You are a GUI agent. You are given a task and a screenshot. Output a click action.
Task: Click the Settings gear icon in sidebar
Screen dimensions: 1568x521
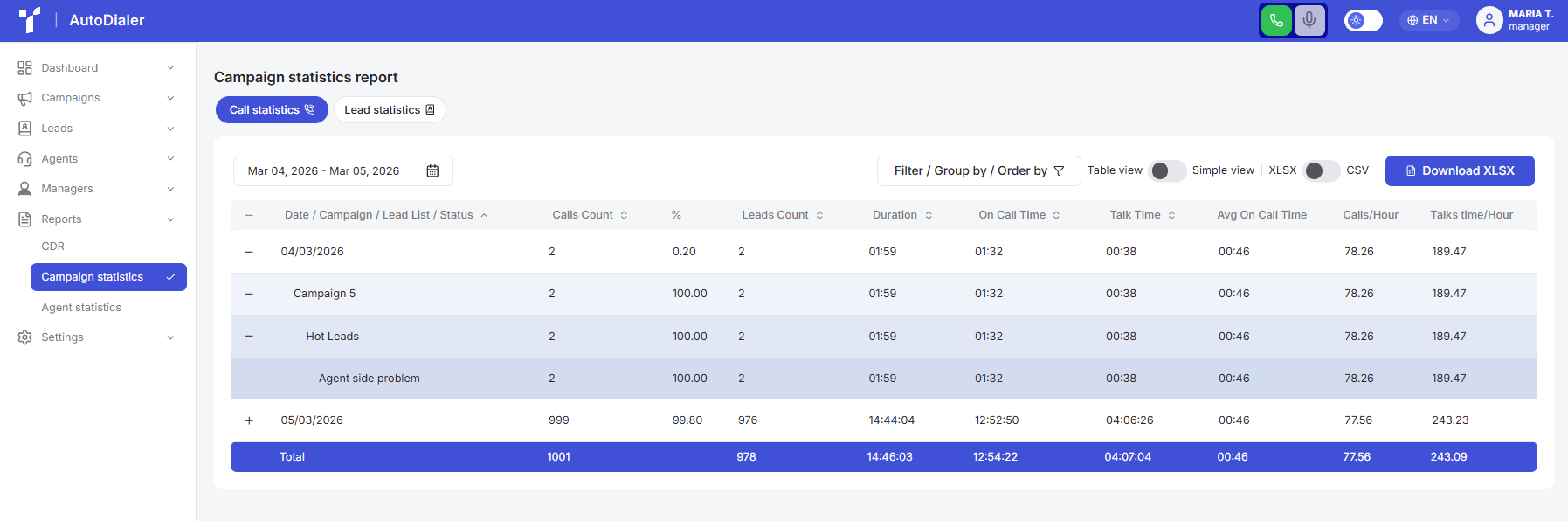24,337
